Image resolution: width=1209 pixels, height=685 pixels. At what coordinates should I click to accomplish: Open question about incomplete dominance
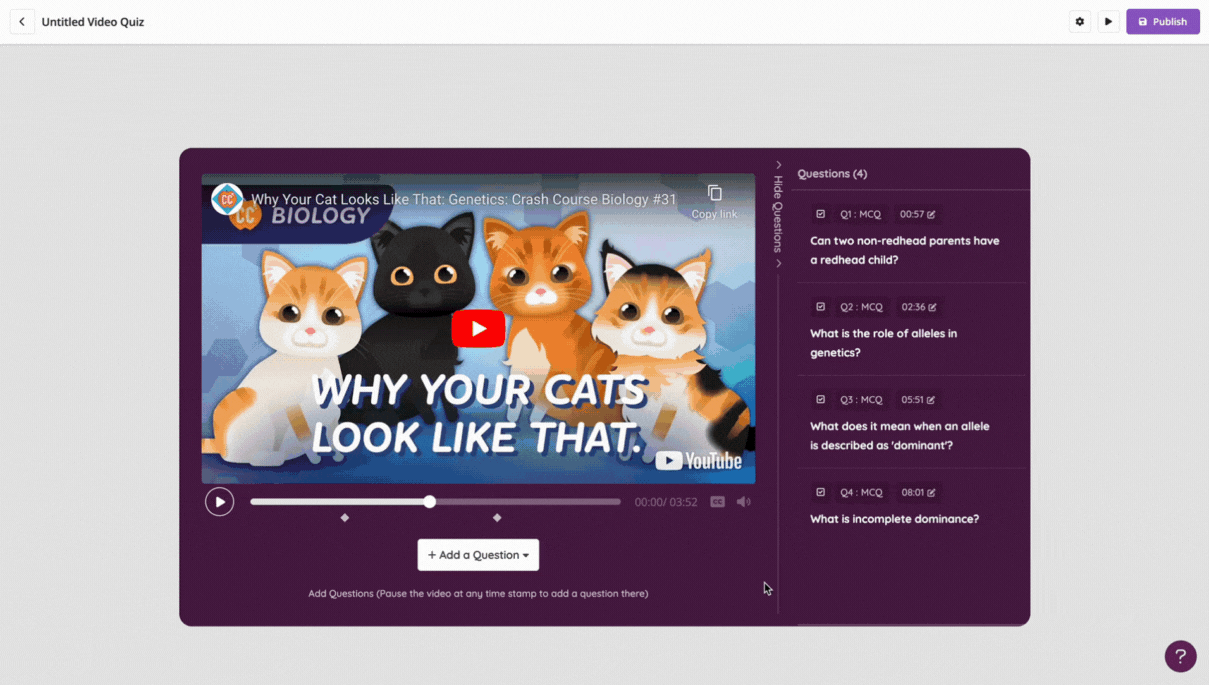tap(894, 519)
